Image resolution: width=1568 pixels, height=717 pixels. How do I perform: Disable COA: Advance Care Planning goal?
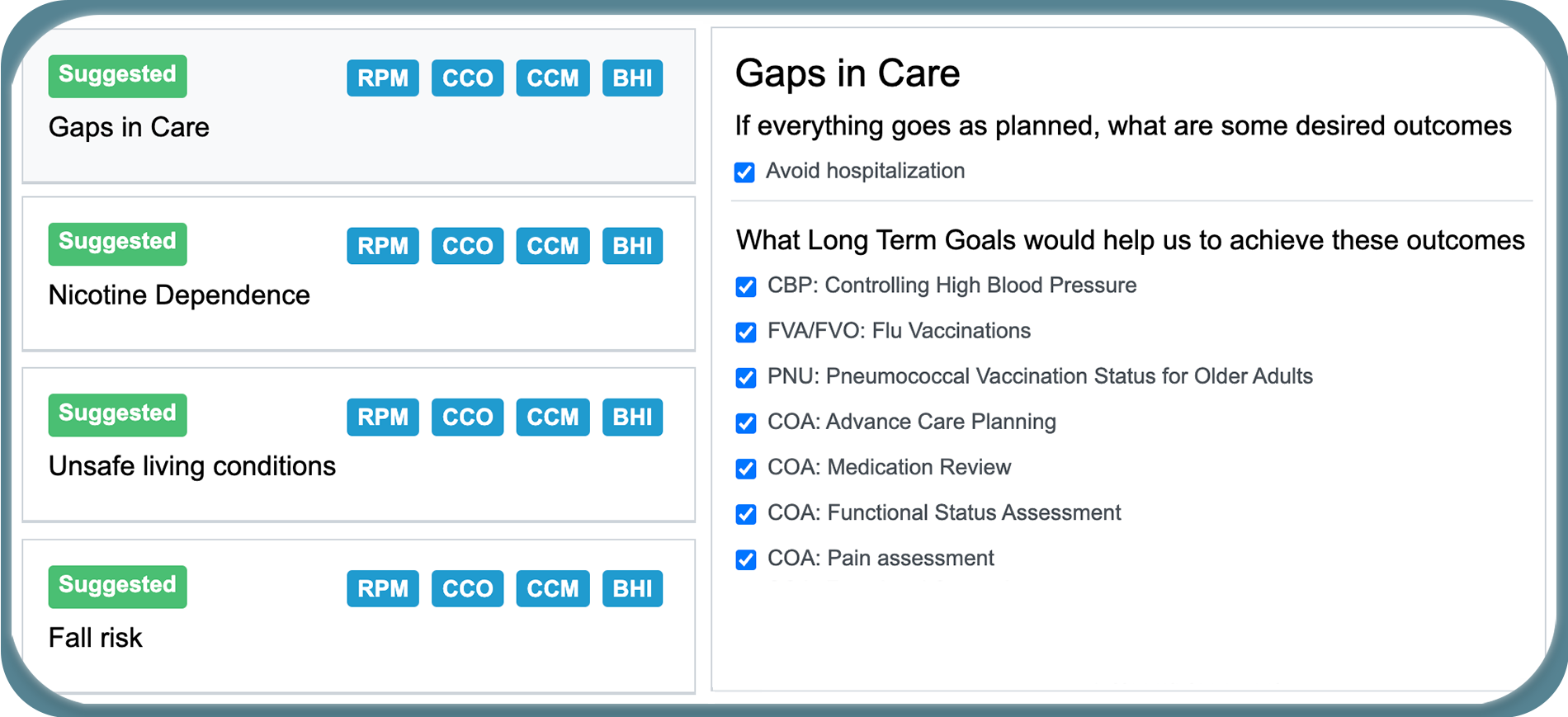point(745,422)
